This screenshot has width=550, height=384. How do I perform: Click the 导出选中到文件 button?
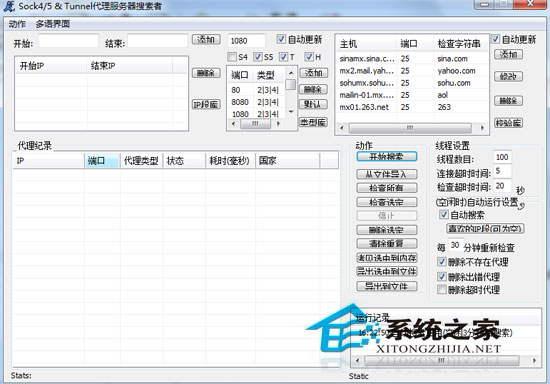387,271
